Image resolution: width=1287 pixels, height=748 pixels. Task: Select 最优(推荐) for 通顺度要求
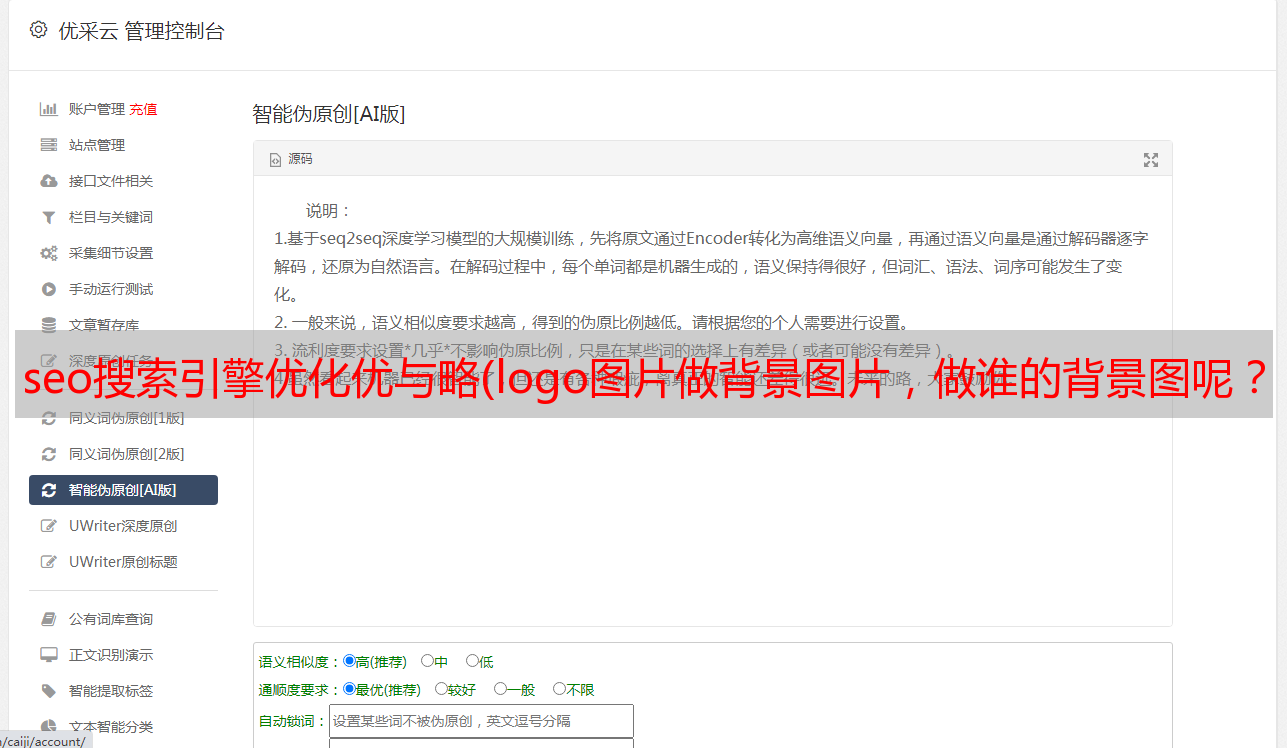click(x=349, y=689)
